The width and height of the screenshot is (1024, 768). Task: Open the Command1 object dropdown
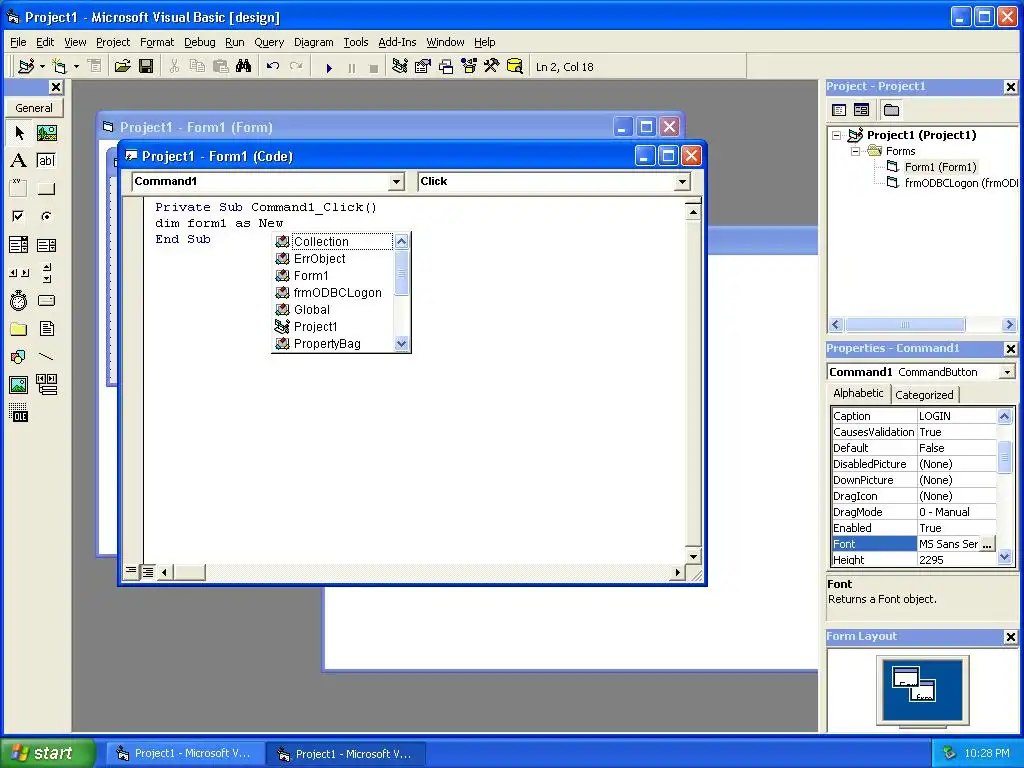396,182
